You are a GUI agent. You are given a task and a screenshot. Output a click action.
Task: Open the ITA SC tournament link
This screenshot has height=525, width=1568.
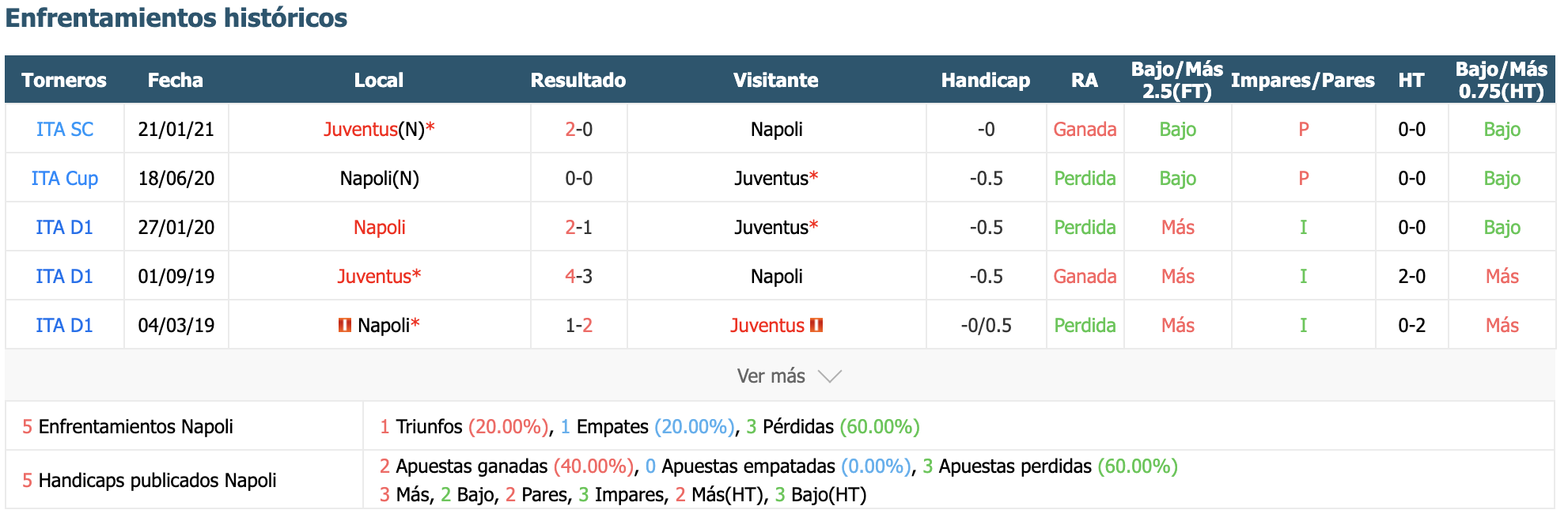(x=65, y=129)
